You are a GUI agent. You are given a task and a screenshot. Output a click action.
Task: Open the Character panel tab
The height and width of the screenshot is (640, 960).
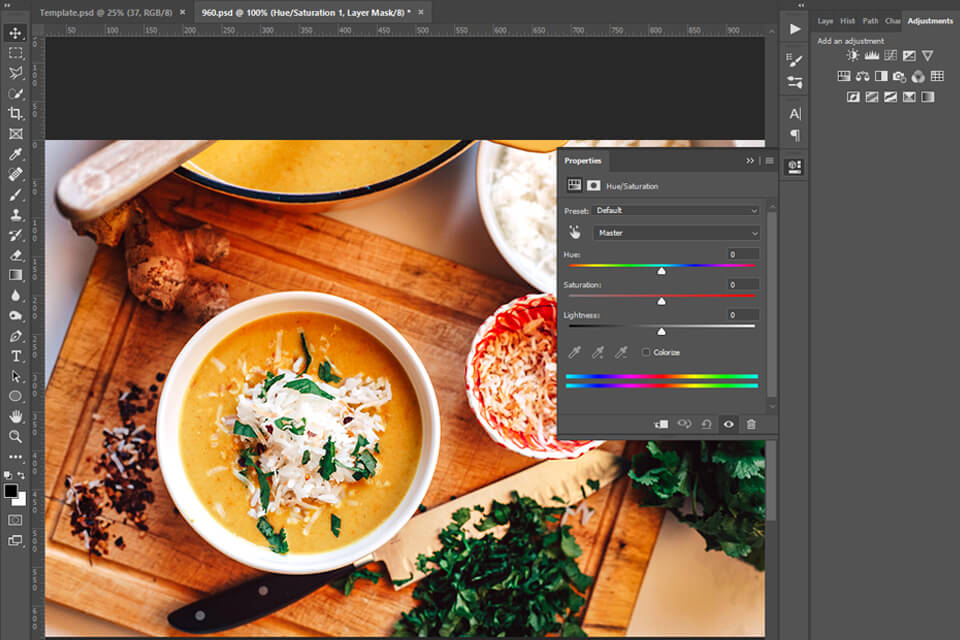(x=892, y=21)
